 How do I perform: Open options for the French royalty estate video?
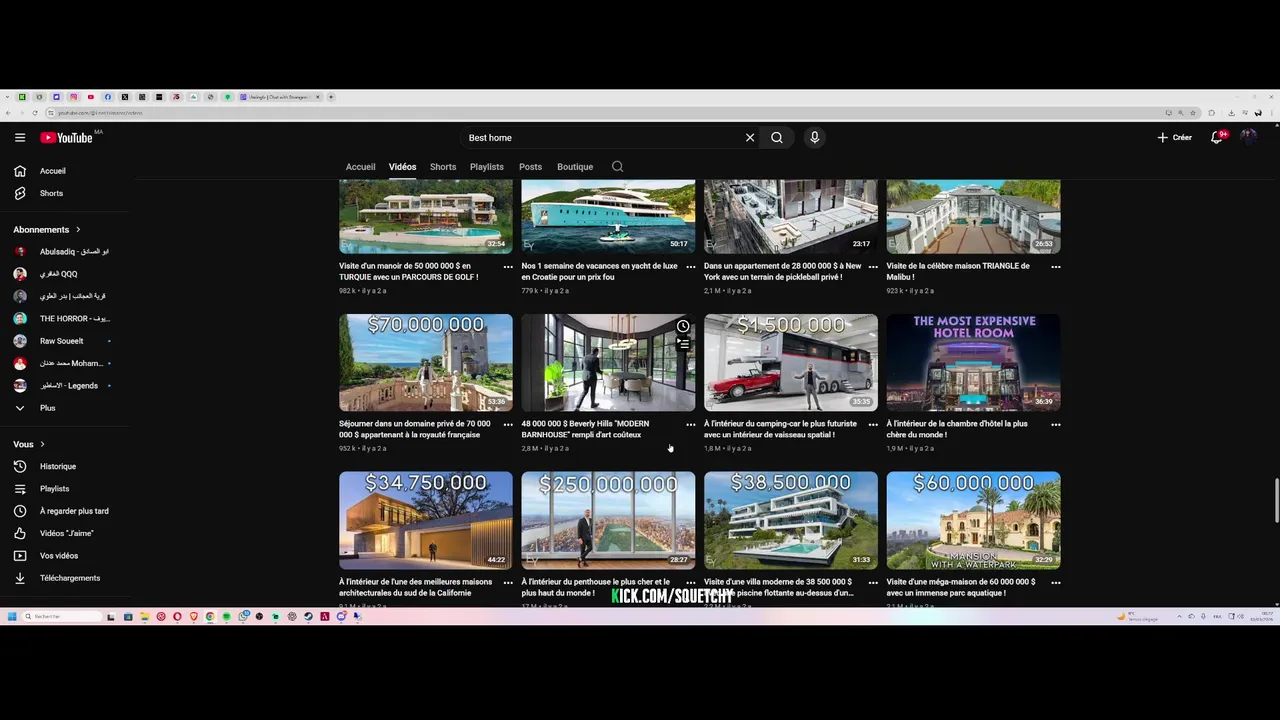click(x=508, y=425)
